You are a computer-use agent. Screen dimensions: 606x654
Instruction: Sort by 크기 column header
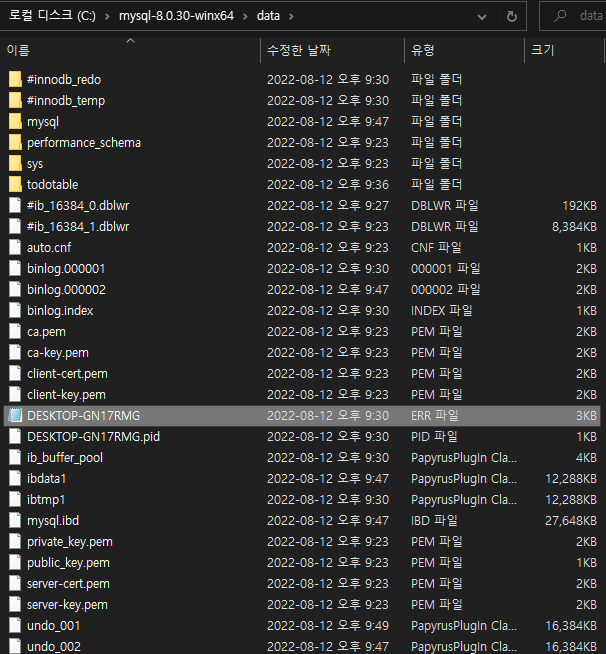point(564,50)
